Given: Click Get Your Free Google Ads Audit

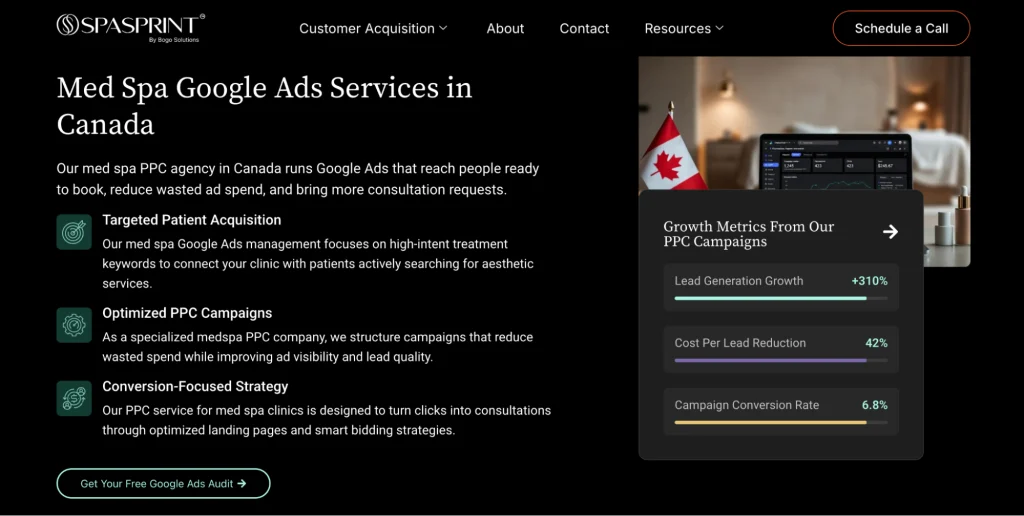Looking at the screenshot, I should (x=163, y=483).
